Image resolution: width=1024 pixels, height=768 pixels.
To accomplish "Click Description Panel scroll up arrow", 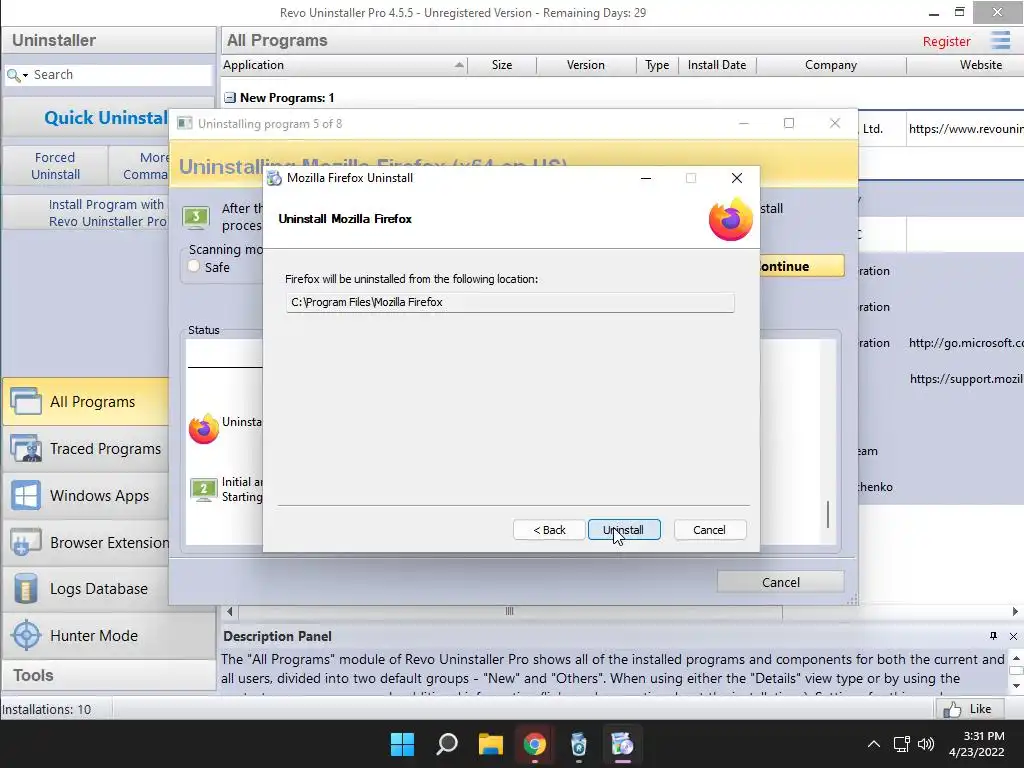I will (1016, 657).
